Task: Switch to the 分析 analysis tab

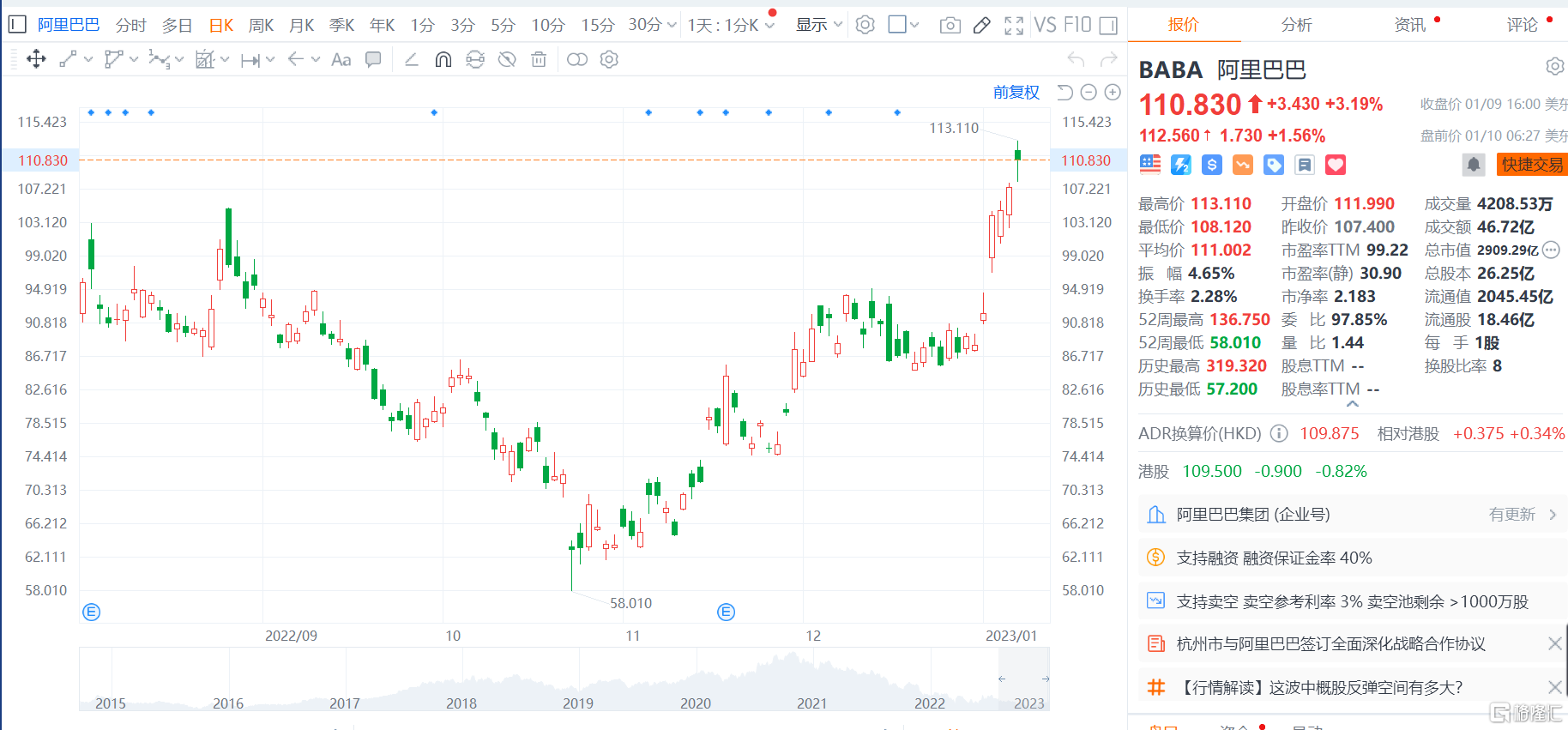Action: pos(1296,25)
